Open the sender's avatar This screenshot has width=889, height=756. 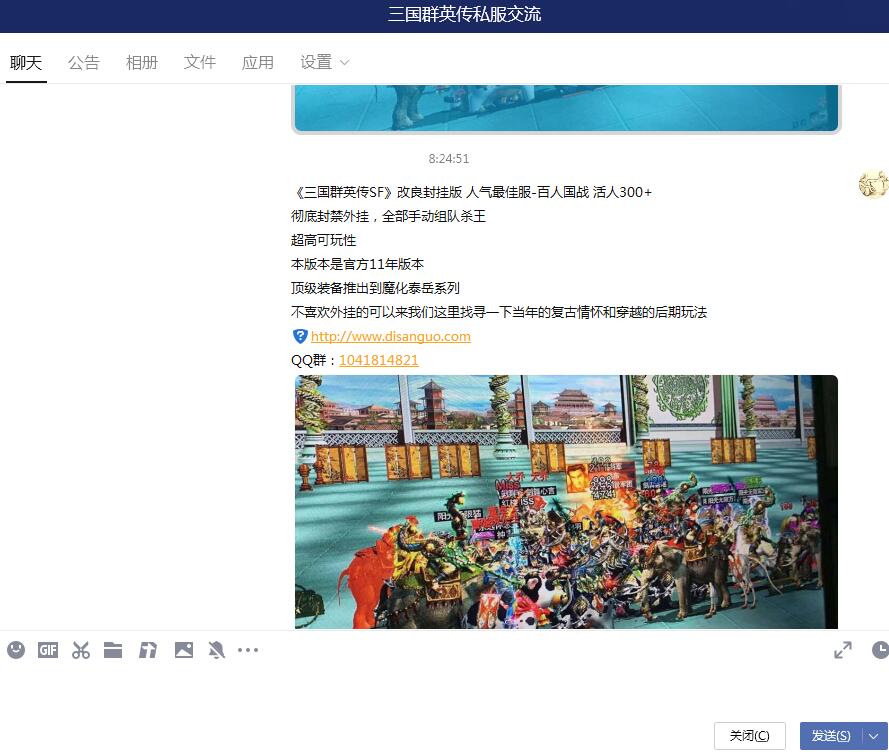(x=873, y=184)
